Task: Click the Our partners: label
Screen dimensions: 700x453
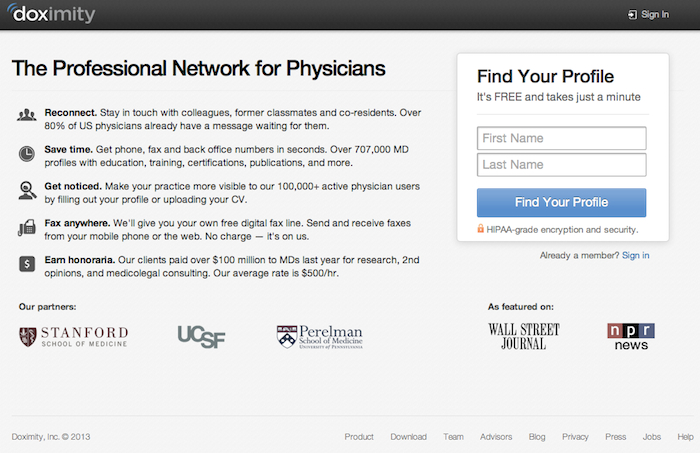Action: 47,307
